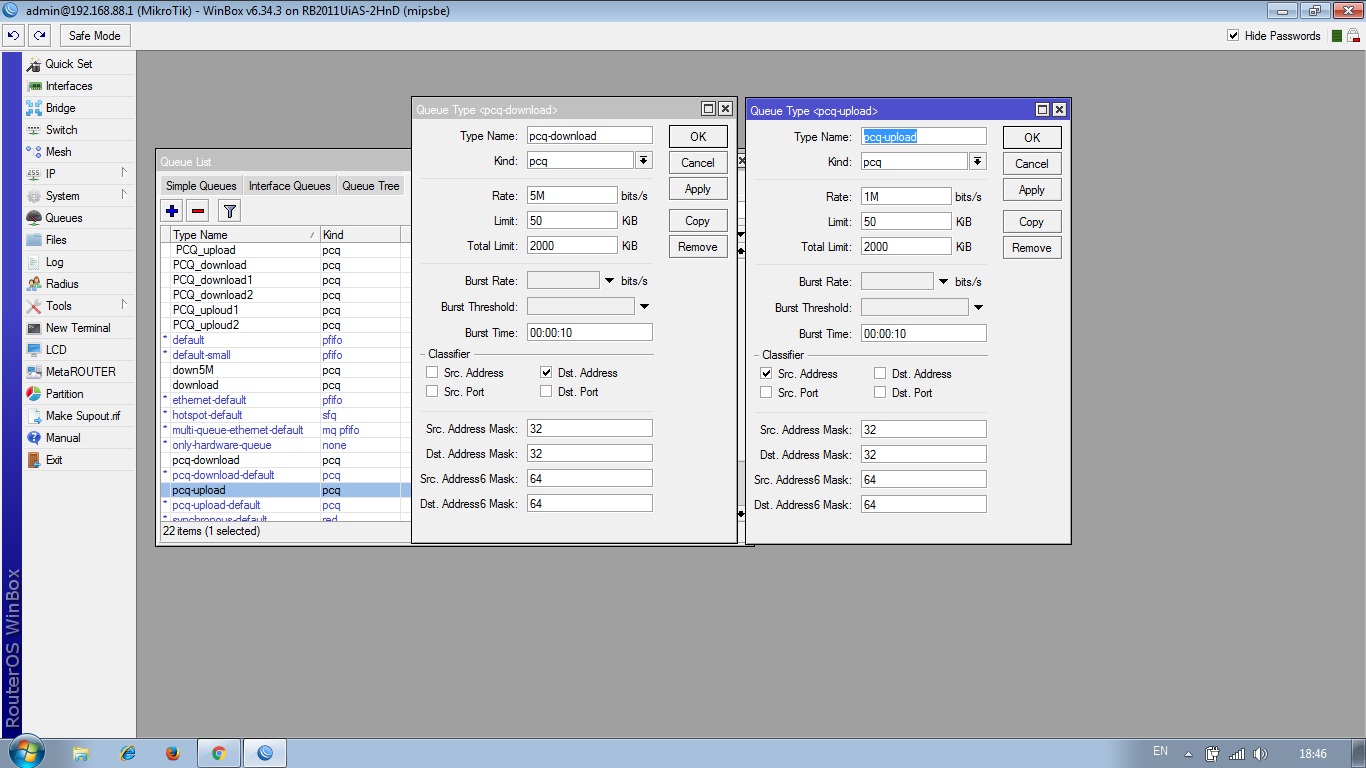1366x768 pixels.
Task: Click the Rate field in pcq-download
Action: [572, 196]
